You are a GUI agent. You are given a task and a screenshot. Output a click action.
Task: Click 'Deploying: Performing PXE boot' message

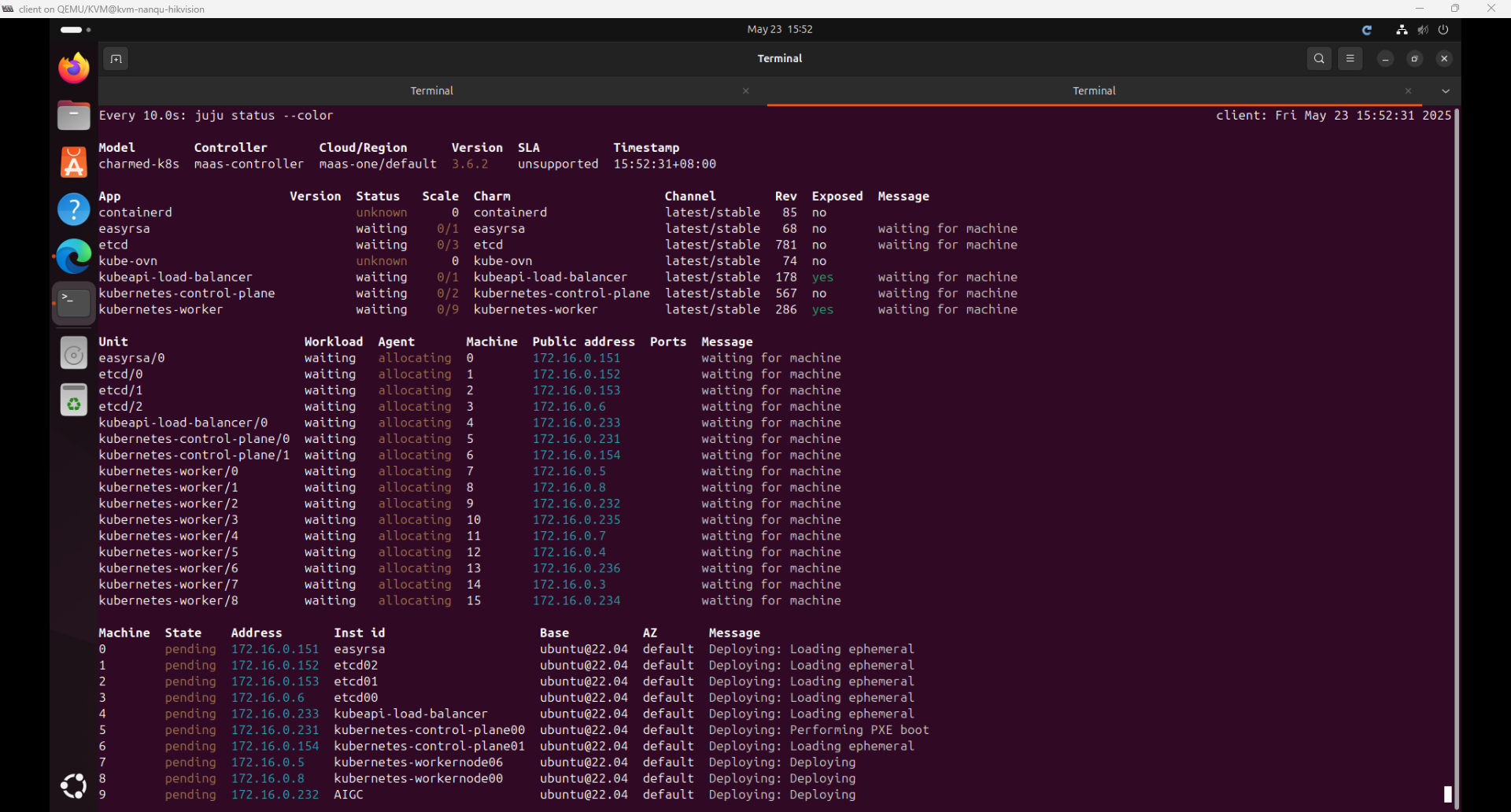point(818,730)
